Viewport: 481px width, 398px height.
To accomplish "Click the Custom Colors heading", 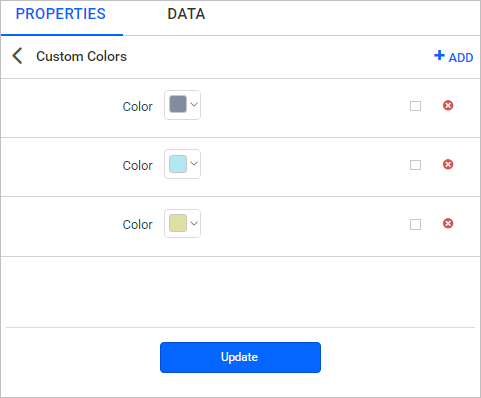I will pos(81,56).
